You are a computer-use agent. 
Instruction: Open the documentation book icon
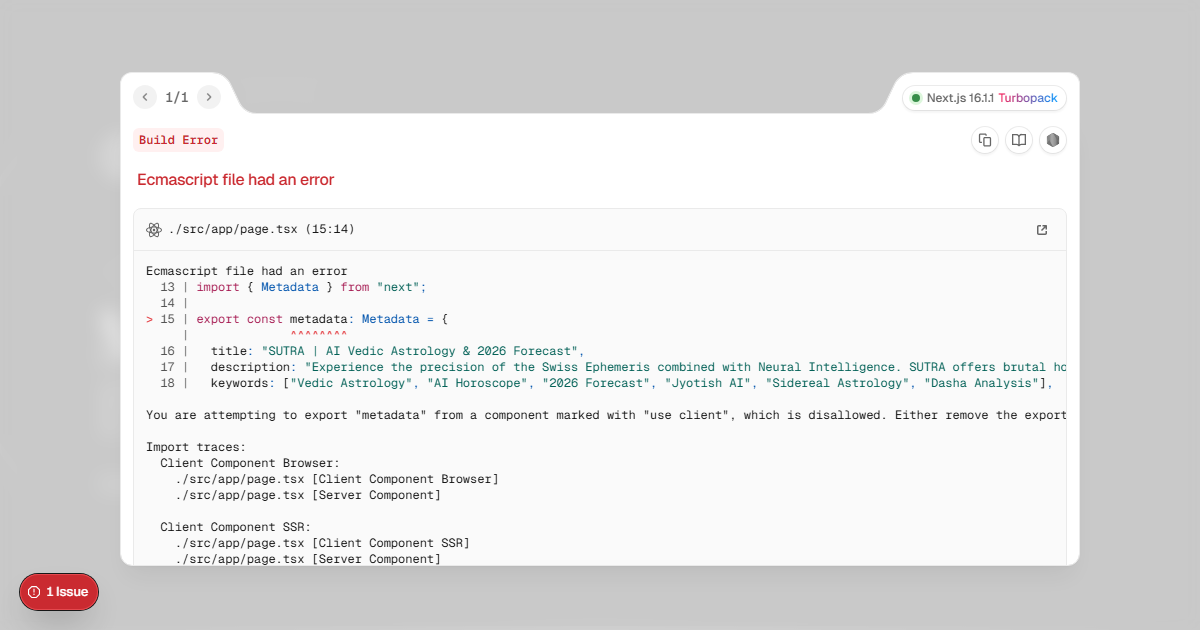pos(1019,140)
